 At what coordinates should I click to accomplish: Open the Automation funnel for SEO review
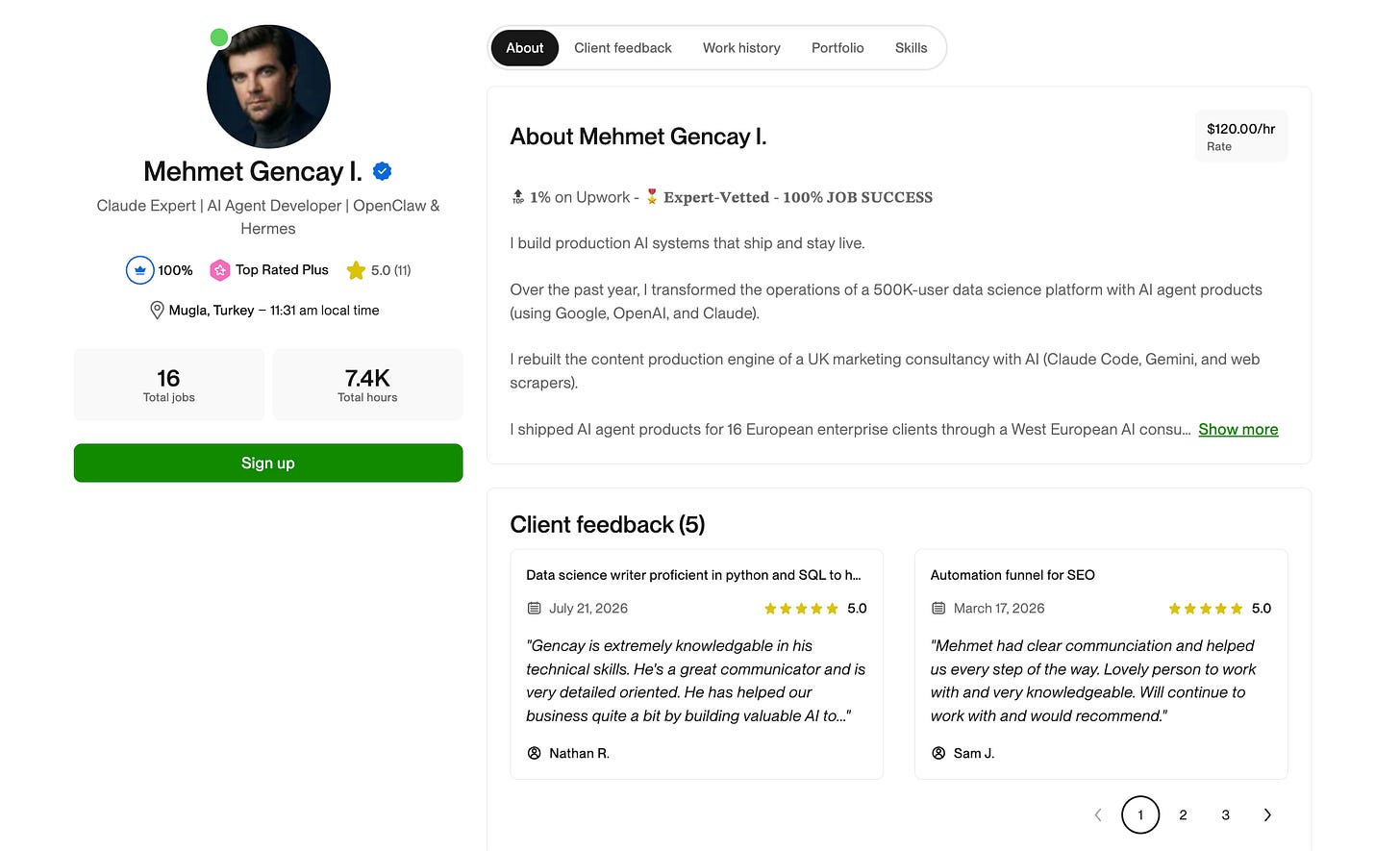[x=1012, y=575]
